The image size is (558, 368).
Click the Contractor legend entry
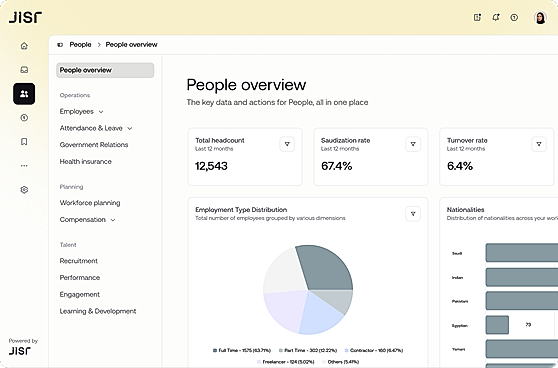point(374,351)
